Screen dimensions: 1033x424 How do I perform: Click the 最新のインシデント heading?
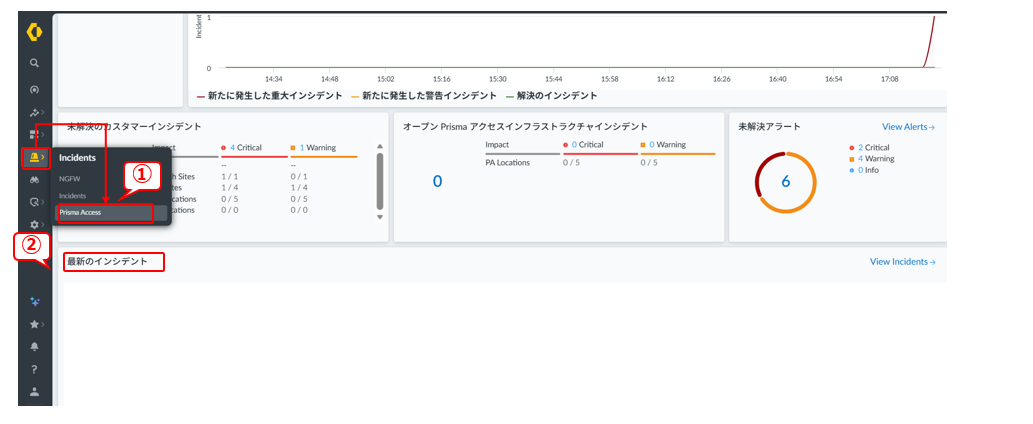[107, 261]
